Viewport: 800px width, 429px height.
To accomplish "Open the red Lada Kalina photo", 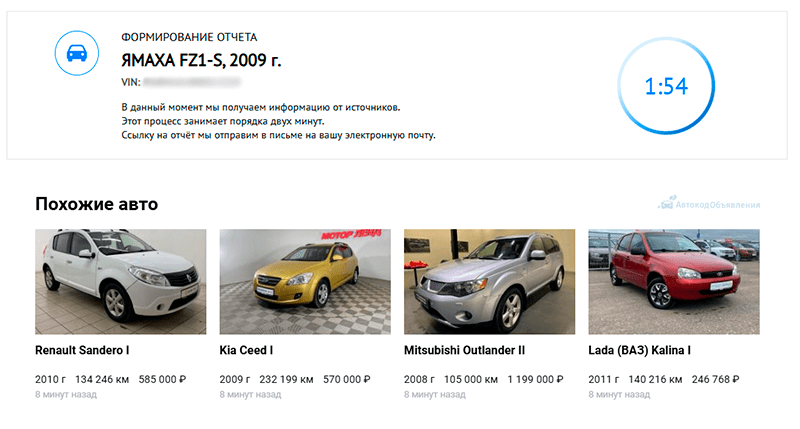I will coord(674,282).
